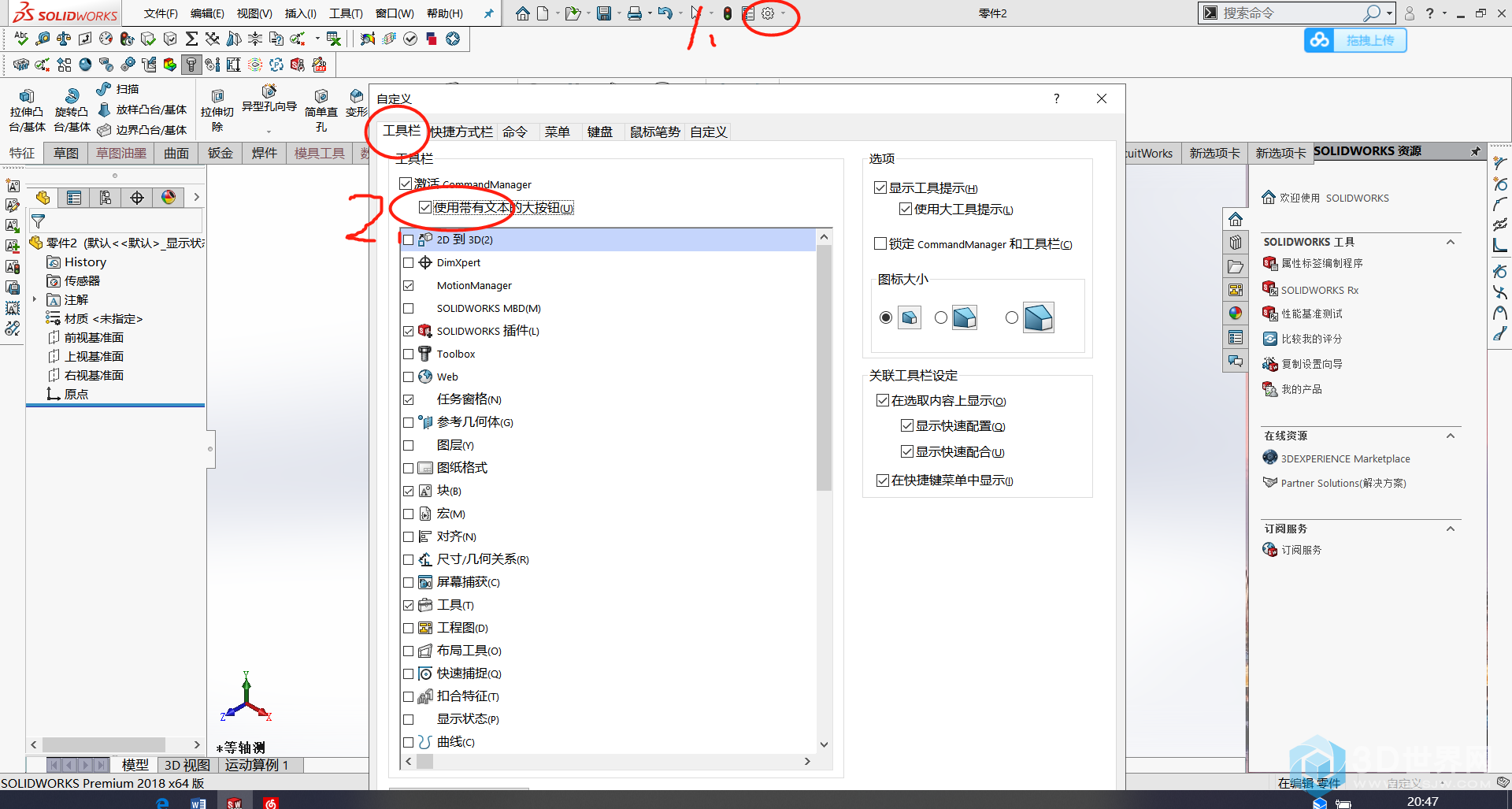Collapse the 在线资源 section
Image resolution: width=1512 pixels, height=809 pixels.
1451,436
